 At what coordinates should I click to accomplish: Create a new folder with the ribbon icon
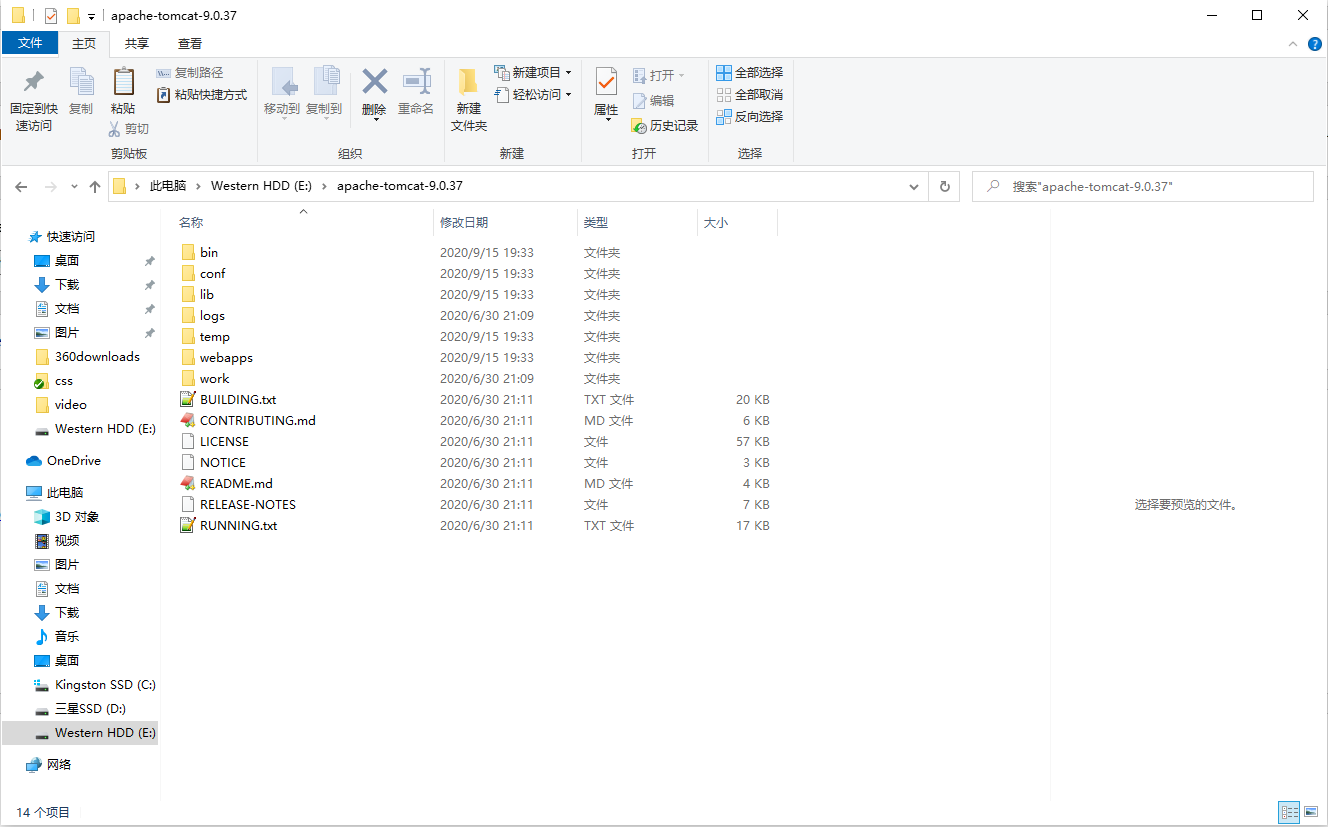tap(468, 82)
